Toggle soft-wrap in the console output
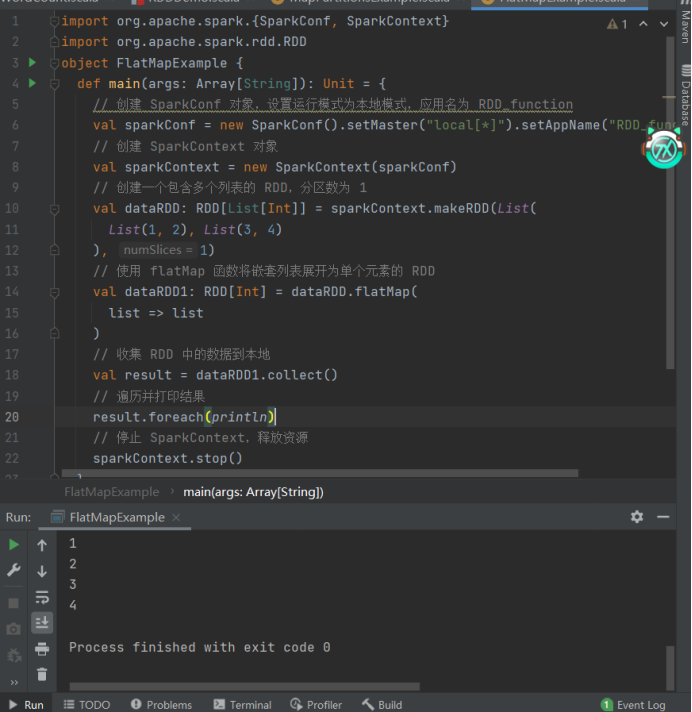The width and height of the screenshot is (692, 712). pyautogui.click(x=42, y=597)
